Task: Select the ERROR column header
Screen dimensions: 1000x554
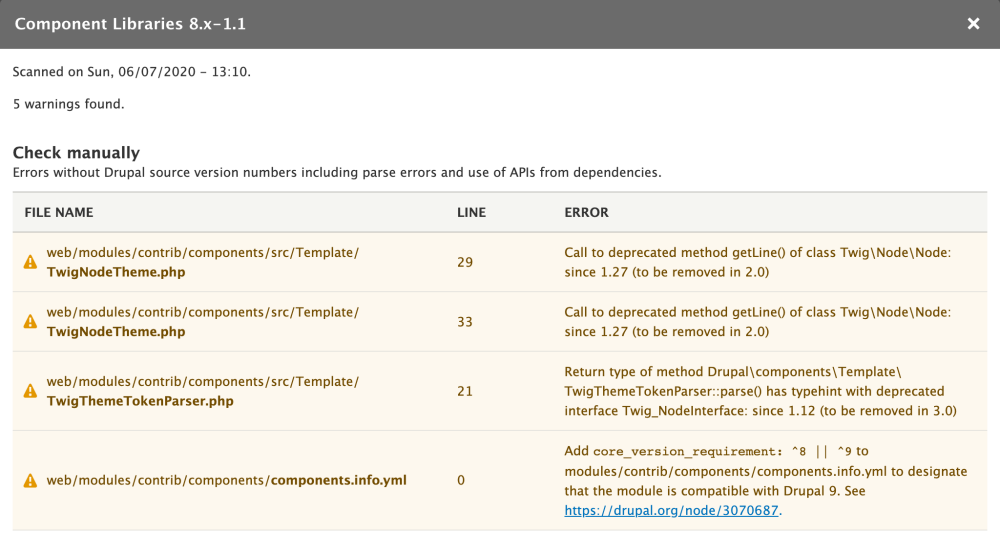Action: click(586, 212)
